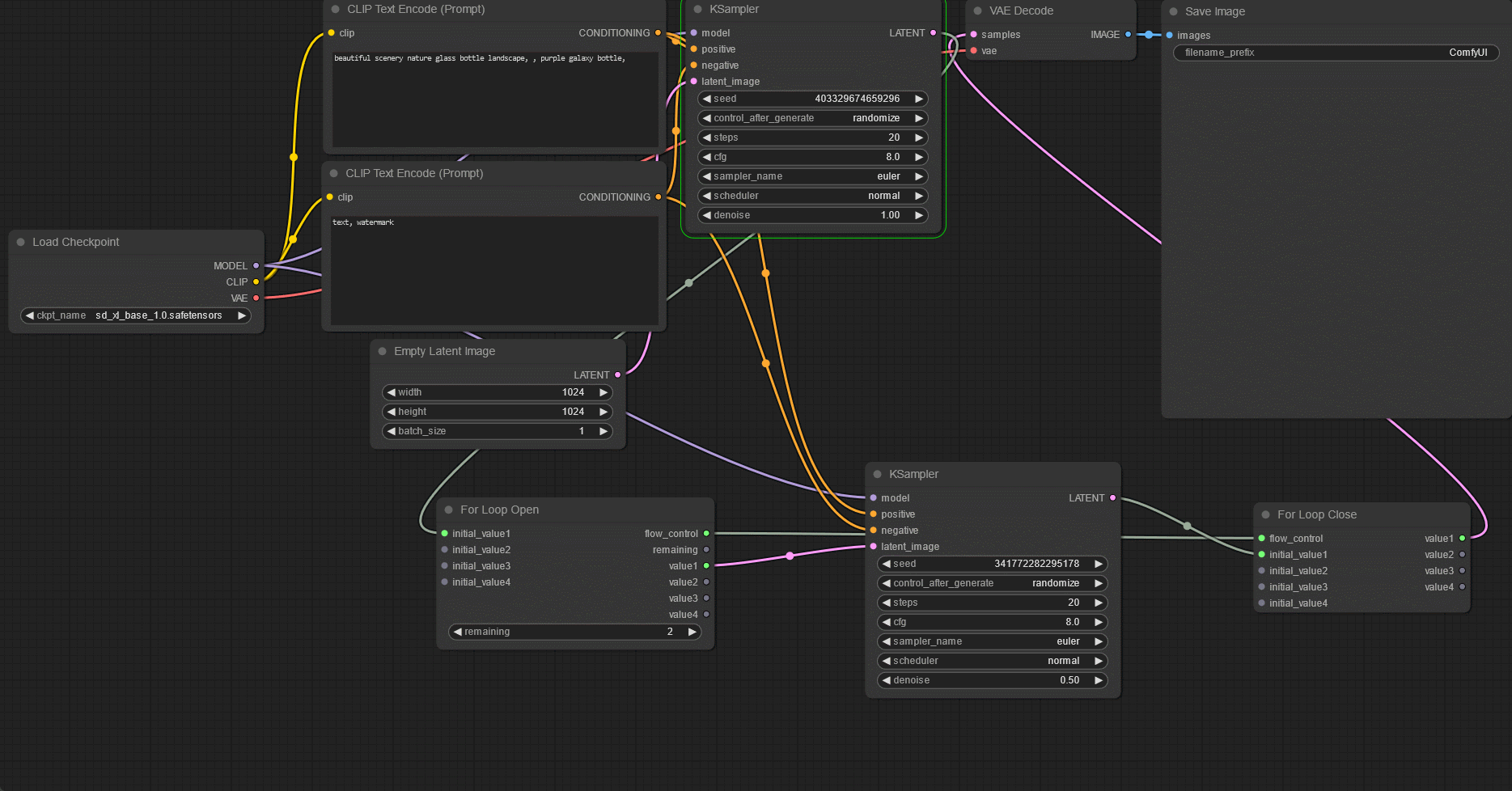Click the MODEL output socket on Load Checkpoint
Image resolution: width=1512 pixels, height=791 pixels.
pos(256,265)
